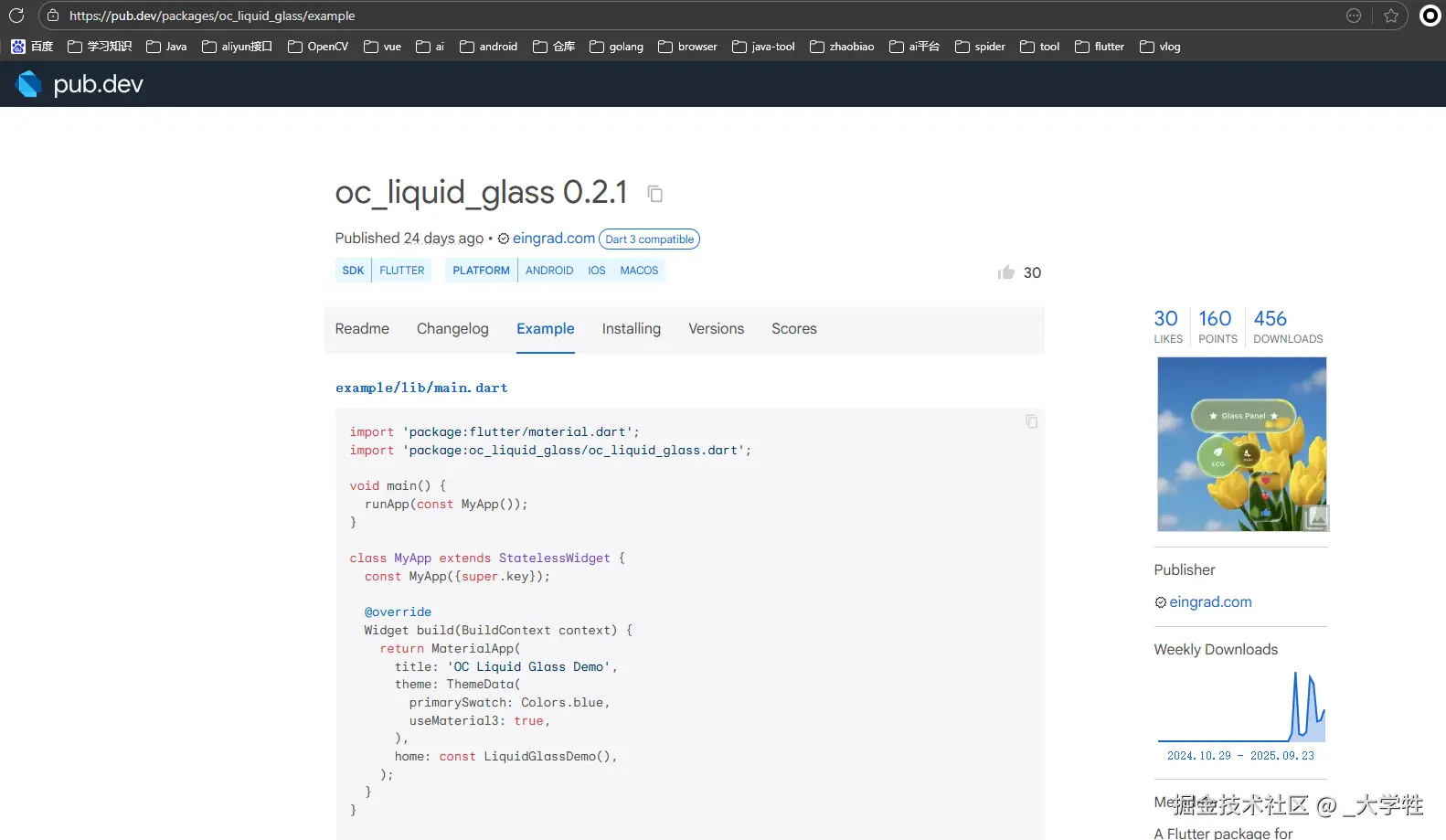This screenshot has height=840, width=1446.
Task: Open the Scores tab
Action: pos(794,329)
